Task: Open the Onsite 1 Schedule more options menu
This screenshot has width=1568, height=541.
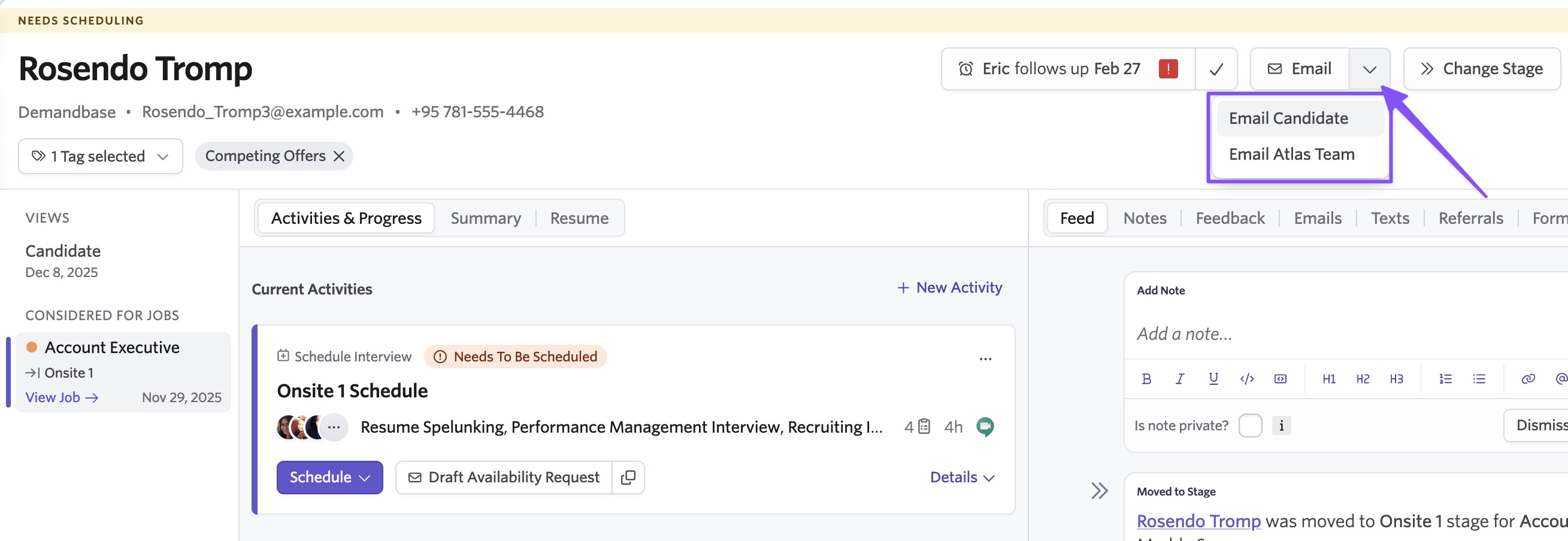Action: click(x=985, y=359)
